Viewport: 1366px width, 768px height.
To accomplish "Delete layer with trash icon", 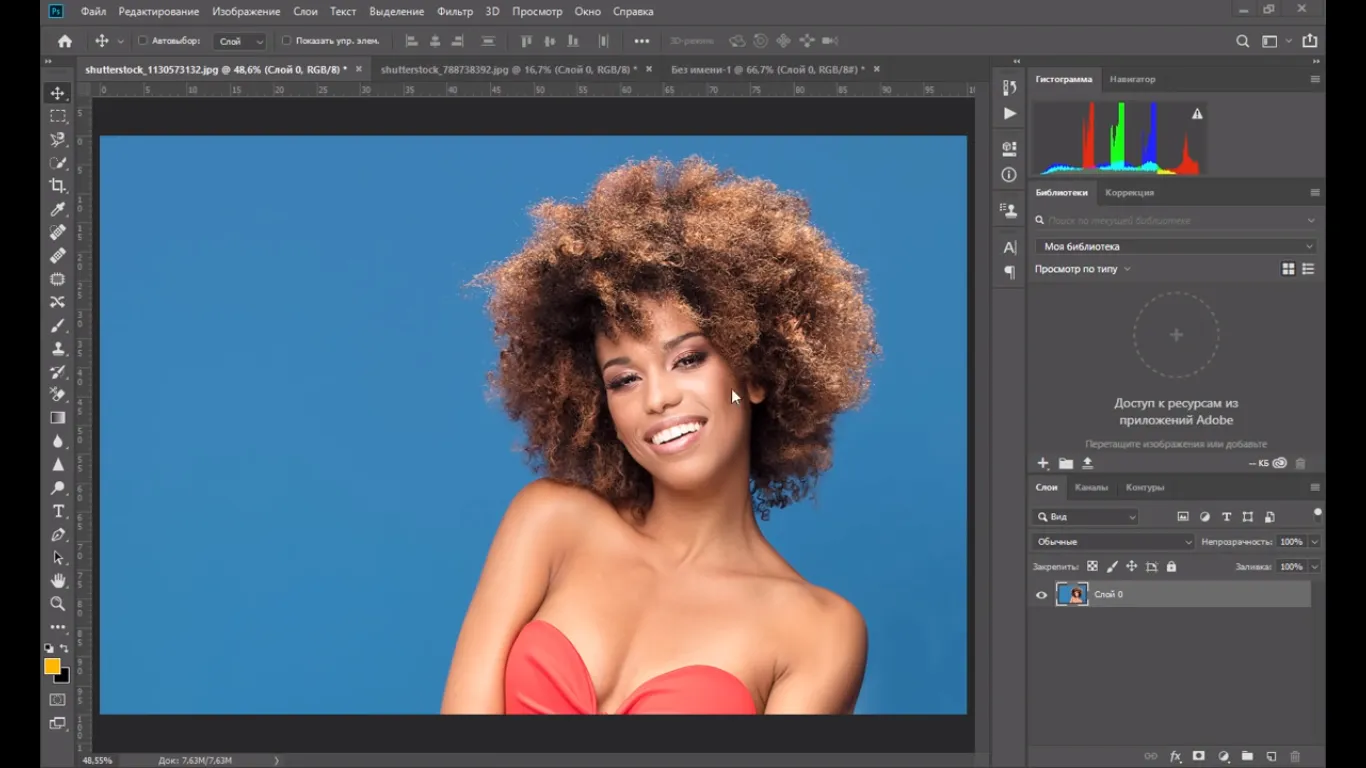I will [x=1295, y=756].
